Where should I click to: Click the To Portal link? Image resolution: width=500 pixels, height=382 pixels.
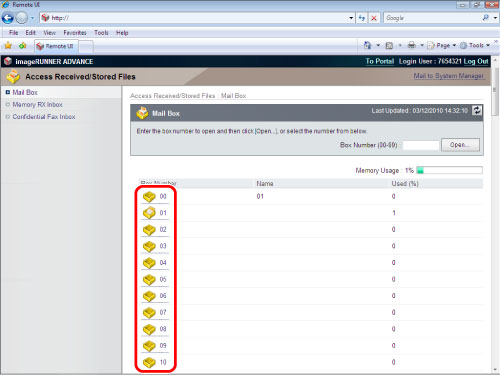point(380,61)
